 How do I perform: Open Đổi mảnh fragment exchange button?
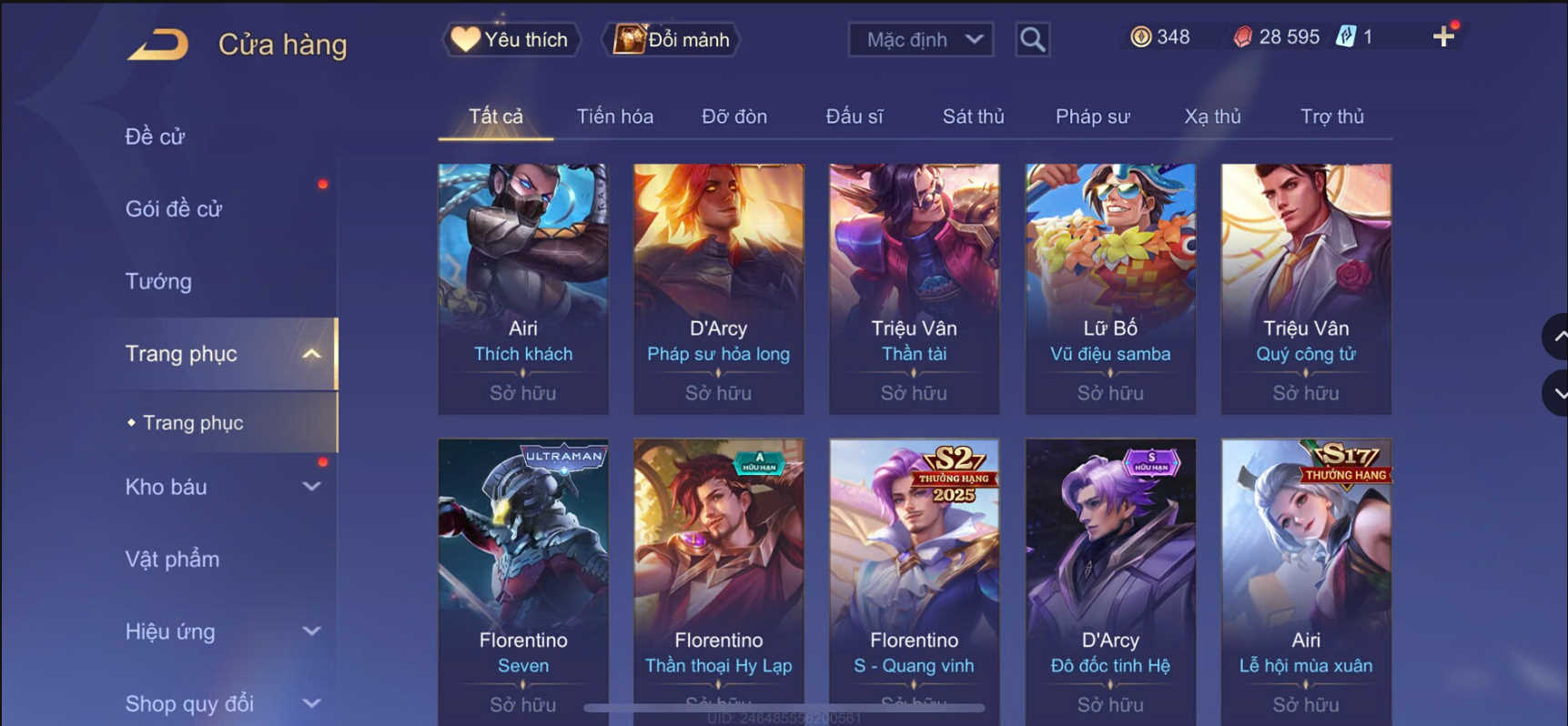point(673,40)
